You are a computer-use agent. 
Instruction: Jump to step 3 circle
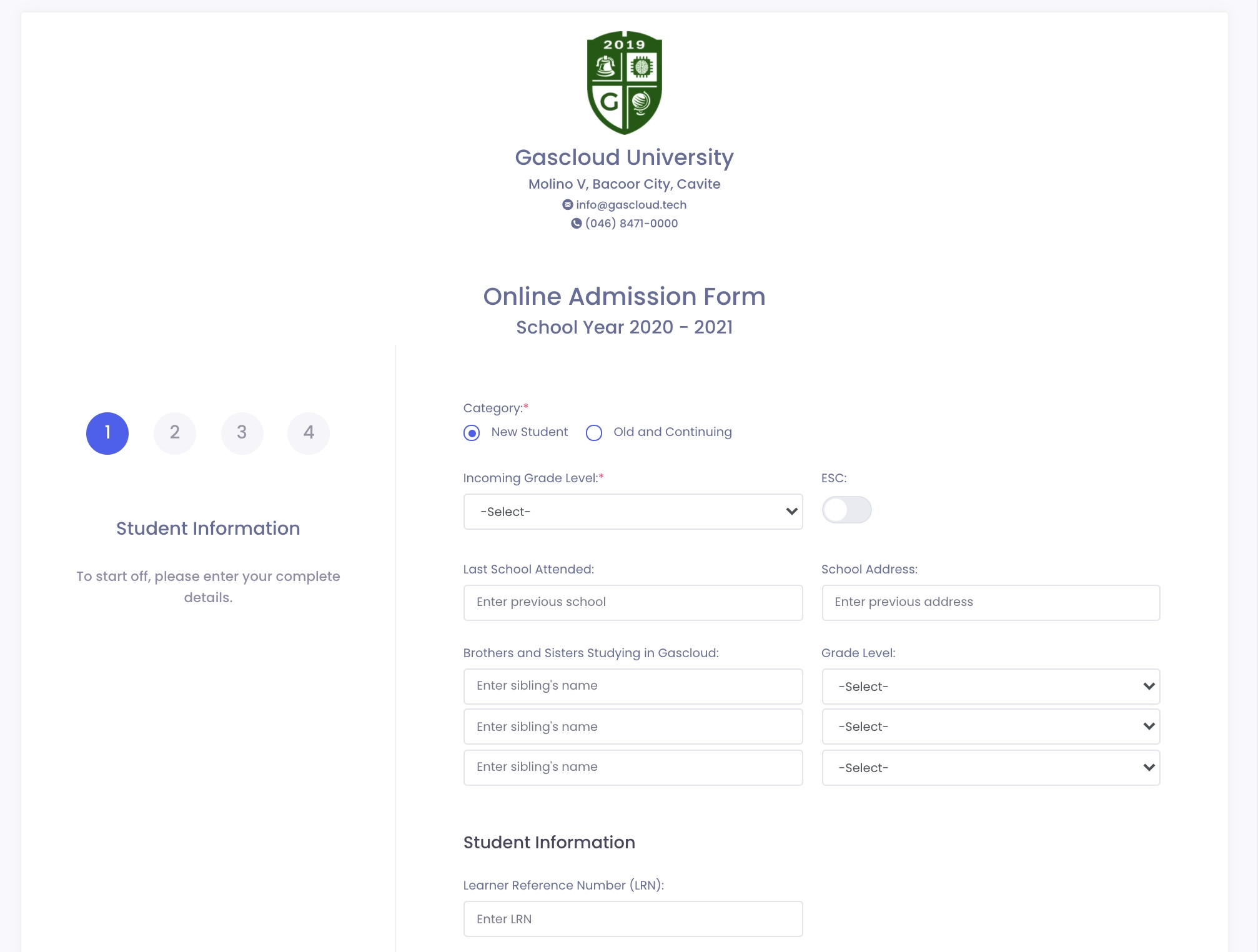point(242,433)
